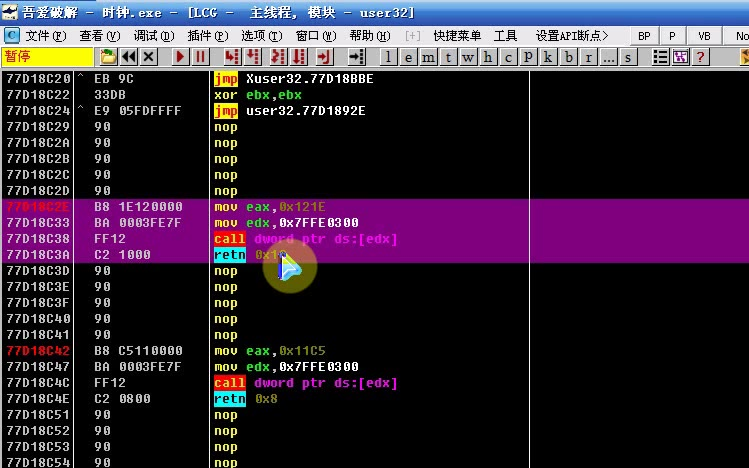
Task: Expand the 设置API断点 menu
Action: [x=571, y=35]
